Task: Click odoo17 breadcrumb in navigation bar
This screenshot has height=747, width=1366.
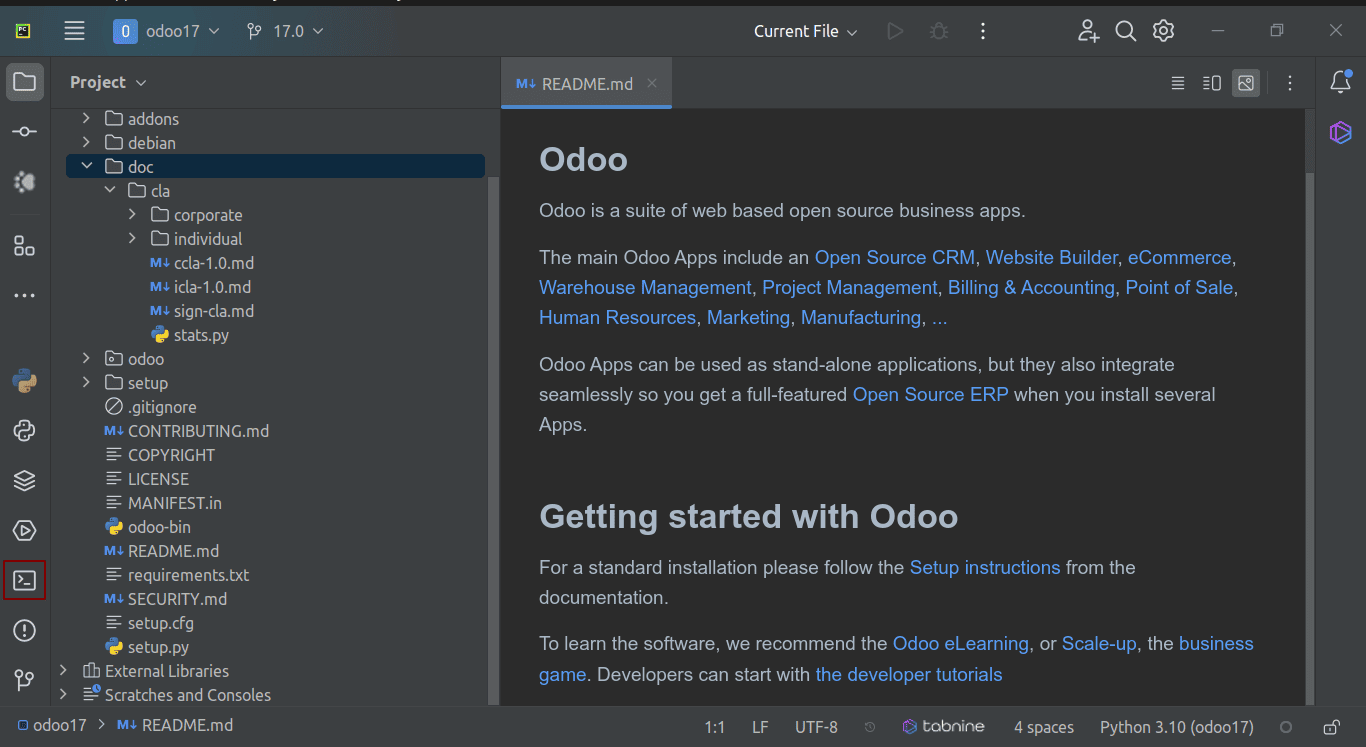Action: tap(51, 725)
